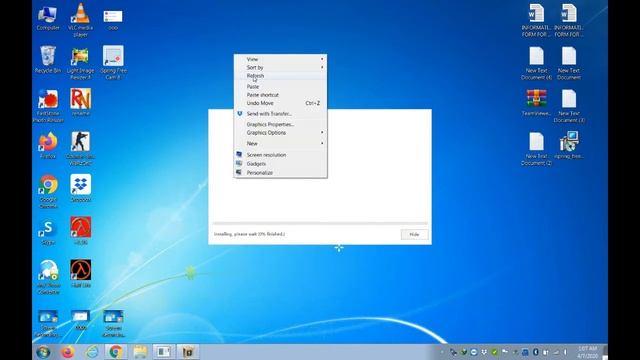The height and width of the screenshot is (360, 640).
Task: Select the Half Life desktop shortcut
Action: coord(80,273)
